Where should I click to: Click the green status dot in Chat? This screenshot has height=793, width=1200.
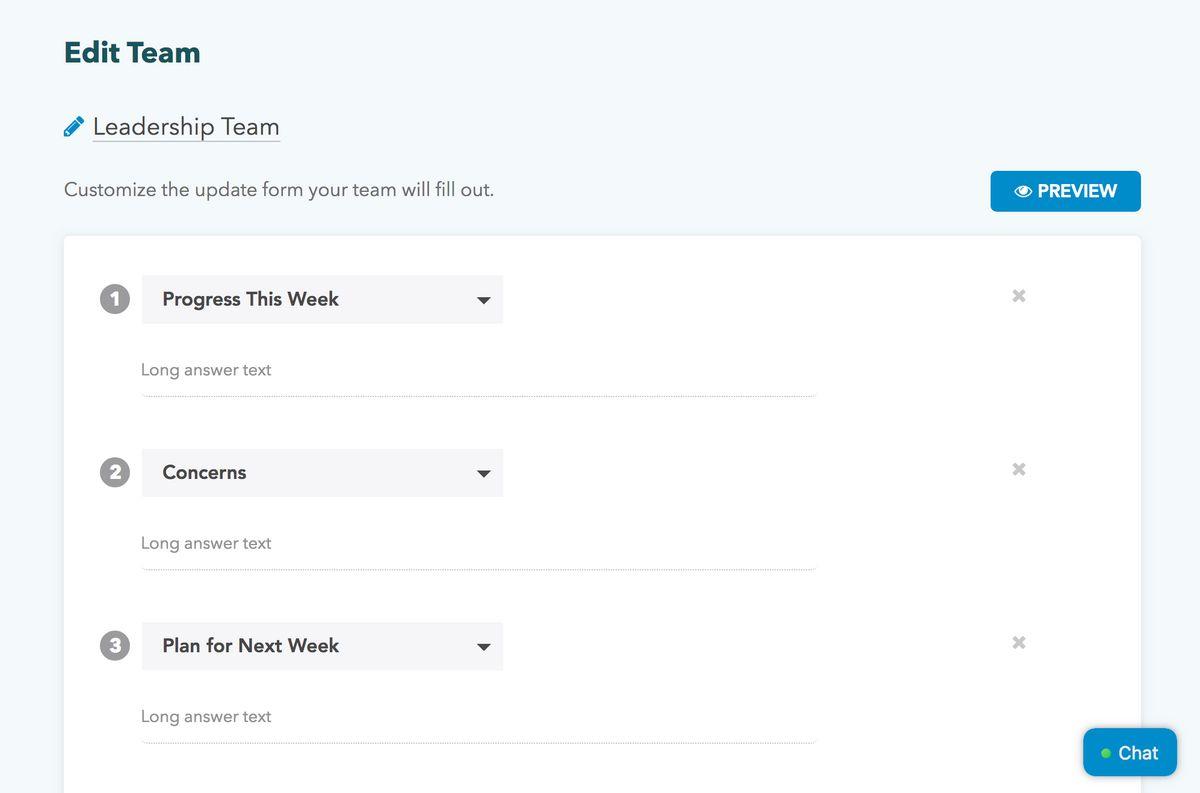pos(1105,754)
